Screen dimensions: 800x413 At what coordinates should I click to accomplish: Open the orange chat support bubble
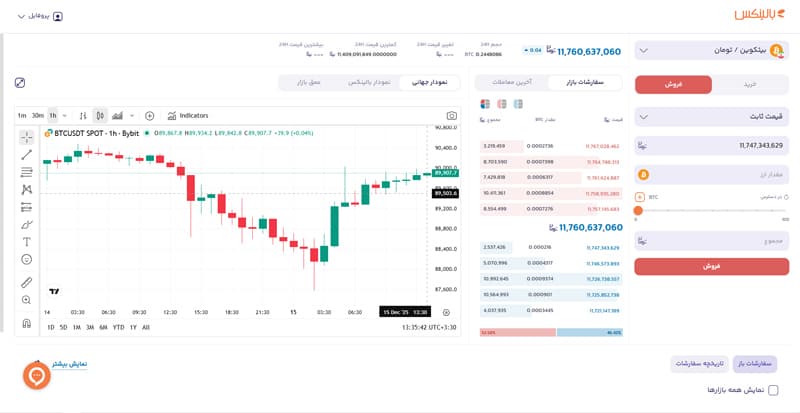[x=37, y=375]
